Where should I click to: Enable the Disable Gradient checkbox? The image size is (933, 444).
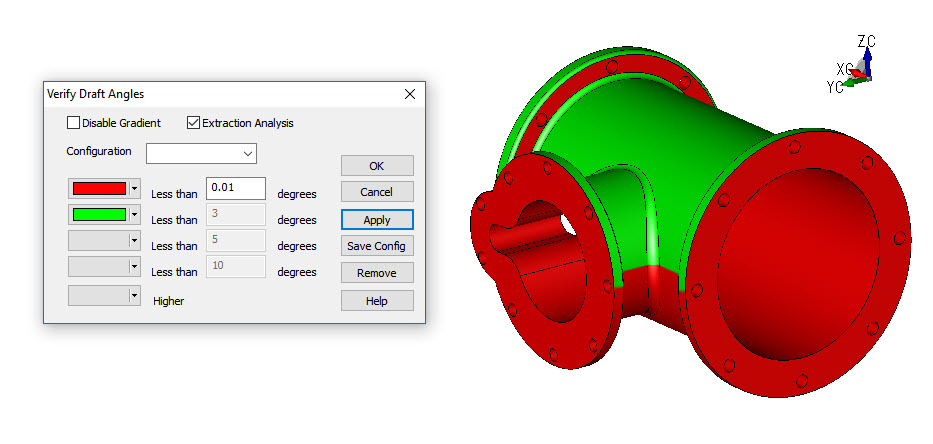74,123
